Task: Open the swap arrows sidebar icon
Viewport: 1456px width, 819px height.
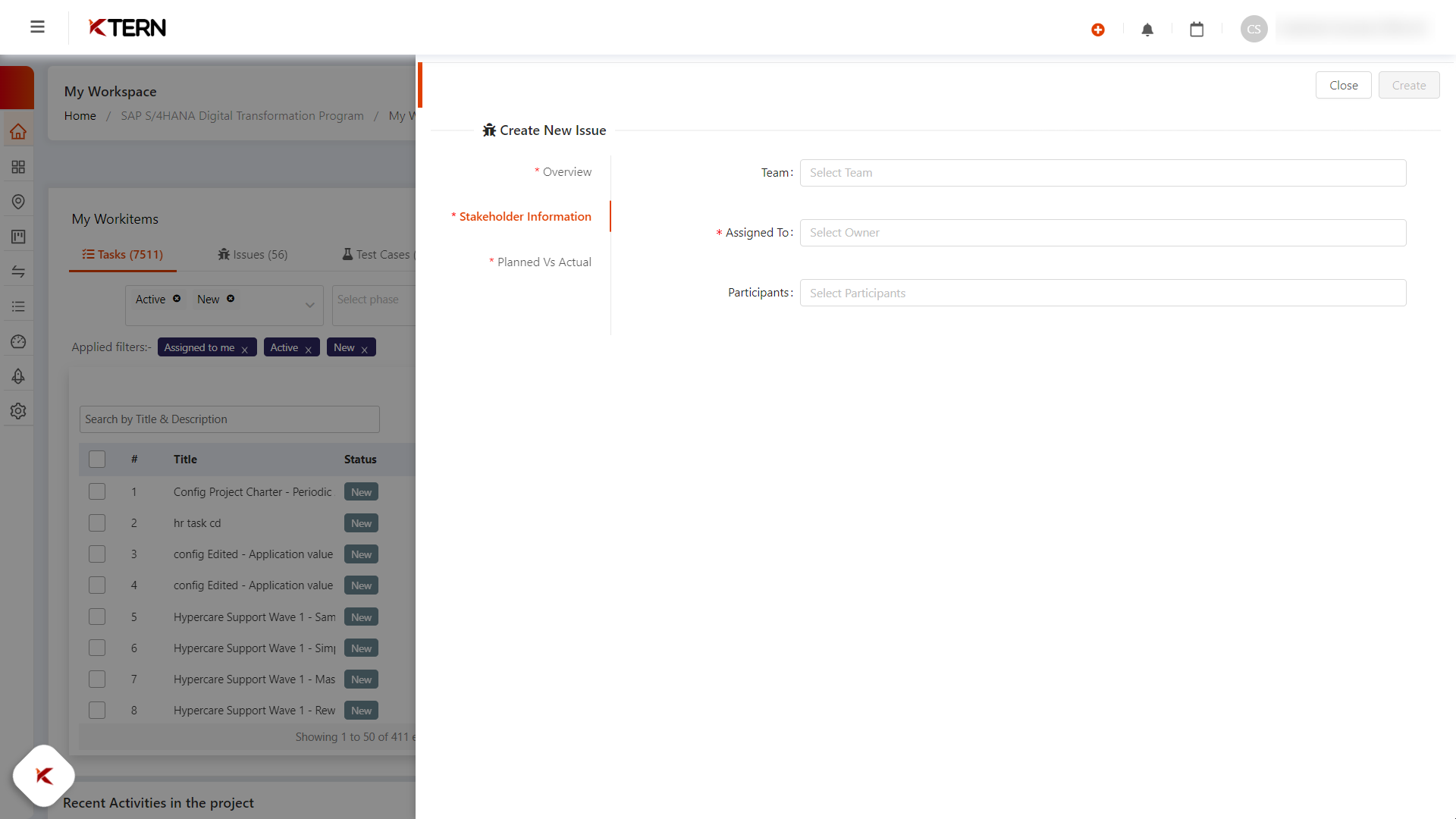Action: [18, 271]
